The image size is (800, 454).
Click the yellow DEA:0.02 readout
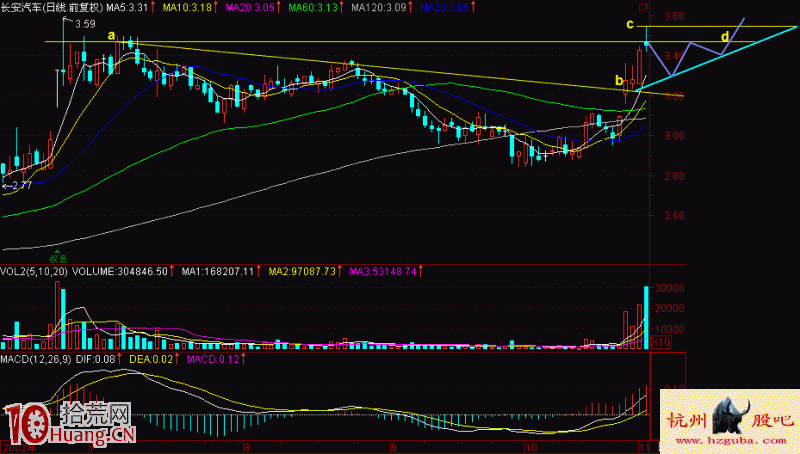[x=151, y=359]
